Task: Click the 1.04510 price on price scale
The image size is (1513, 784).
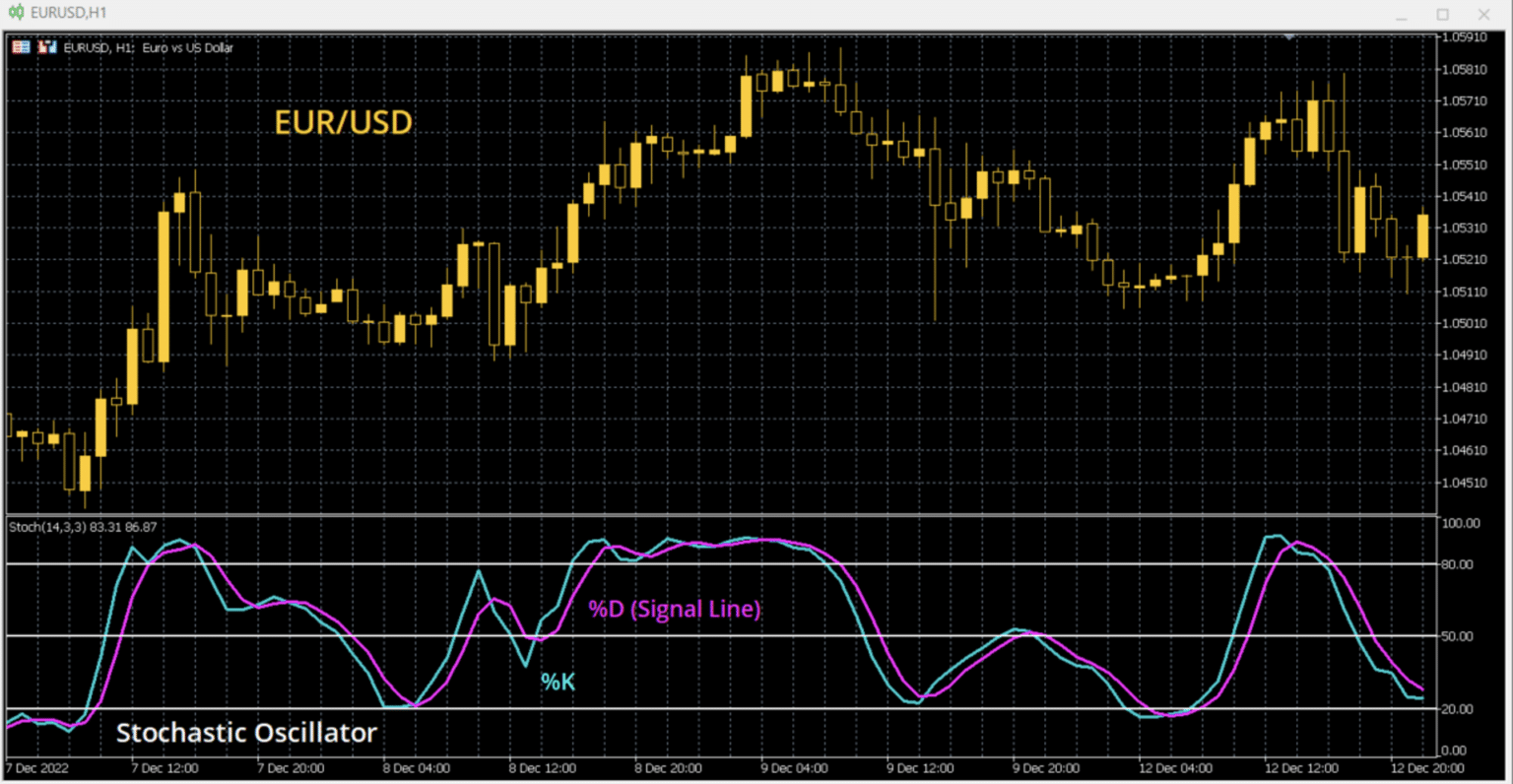Action: click(x=1464, y=483)
